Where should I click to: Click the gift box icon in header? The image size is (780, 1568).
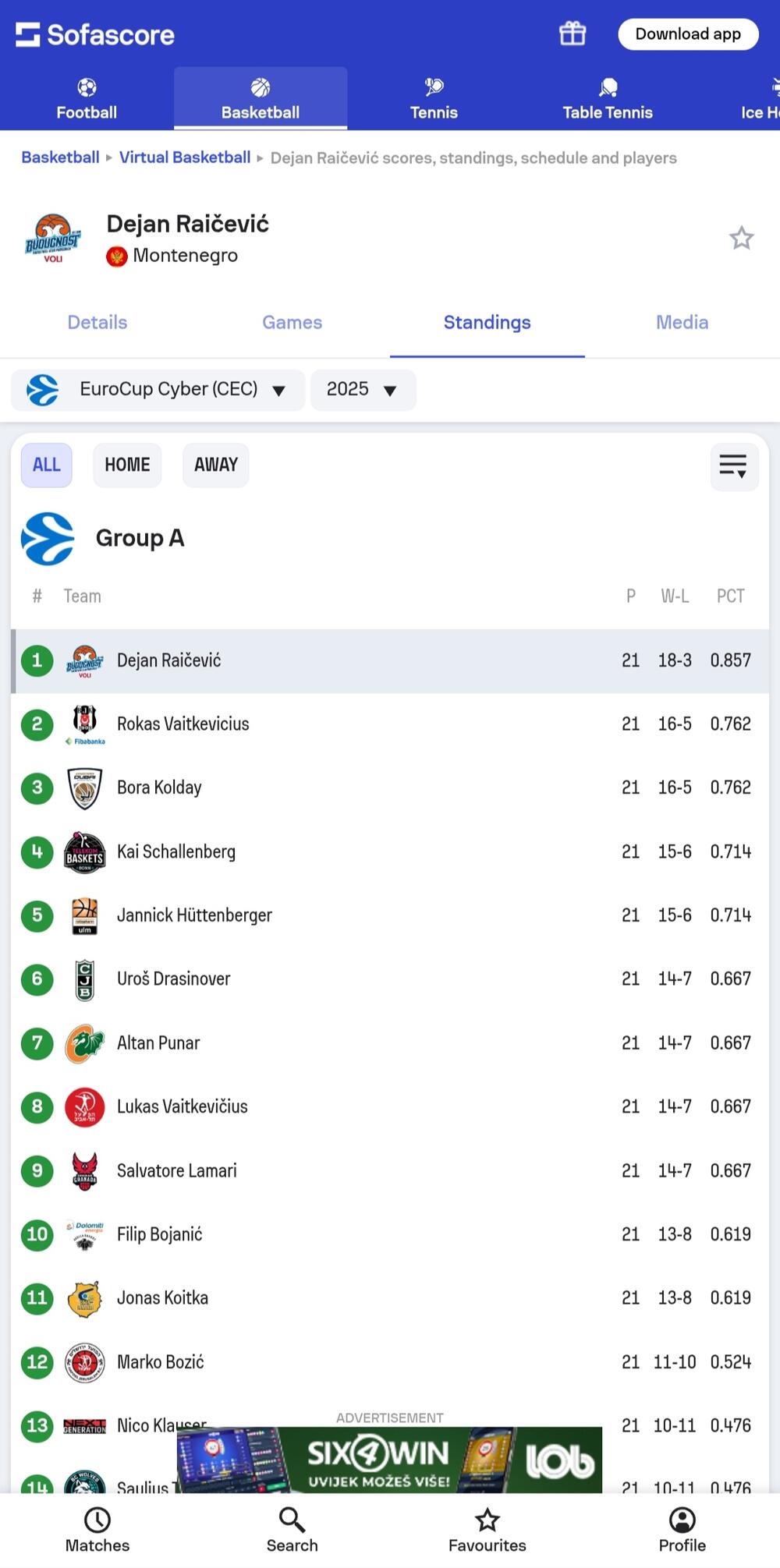(x=572, y=34)
